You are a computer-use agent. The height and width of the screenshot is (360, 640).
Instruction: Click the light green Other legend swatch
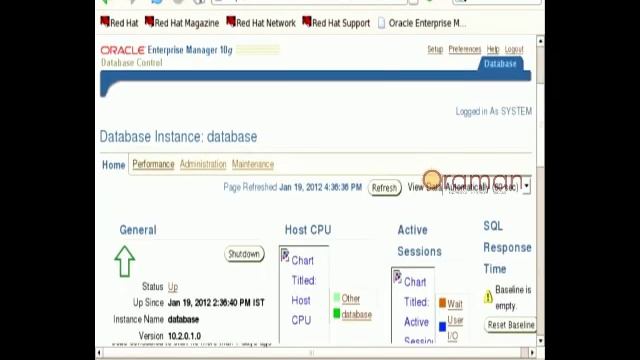click(x=337, y=297)
